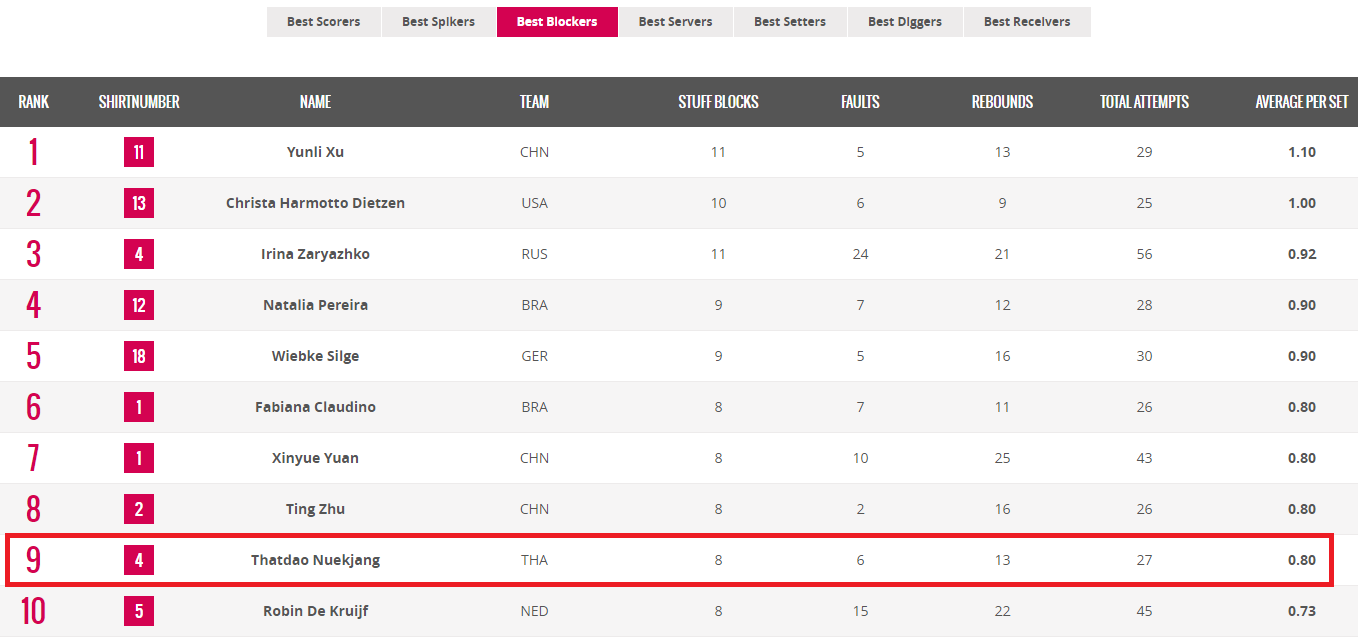Image resolution: width=1358 pixels, height=637 pixels.
Task: Select the Best Blockers tab
Action: coord(557,22)
